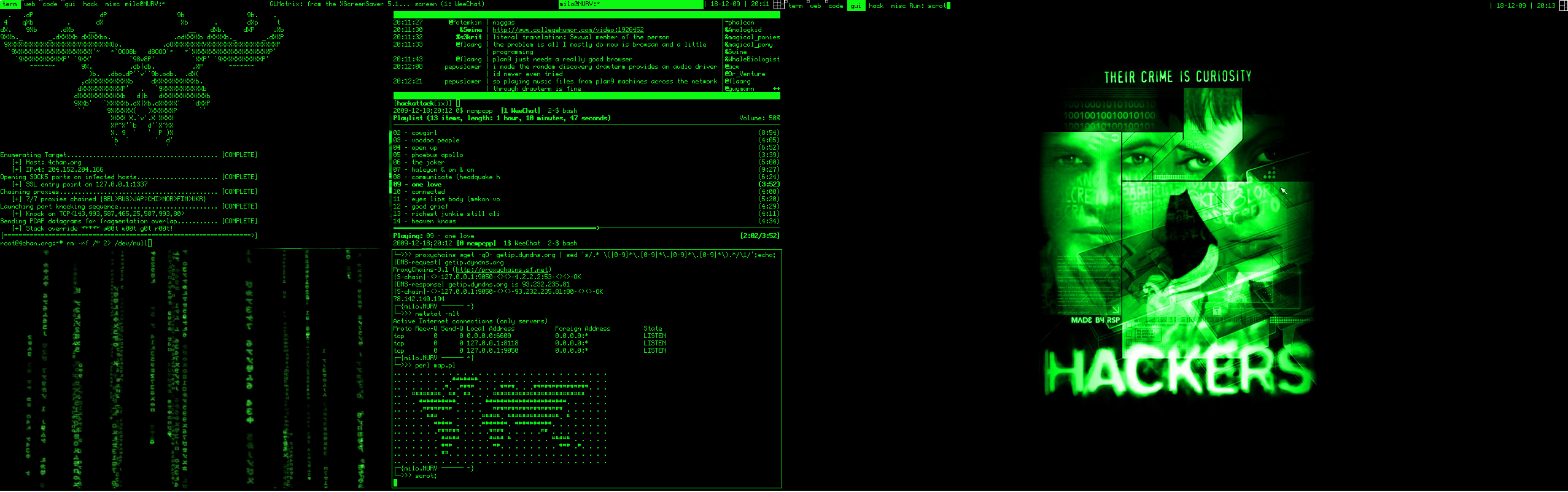
Task: Select track '07 - halcyon & on & on'
Action: (586, 169)
